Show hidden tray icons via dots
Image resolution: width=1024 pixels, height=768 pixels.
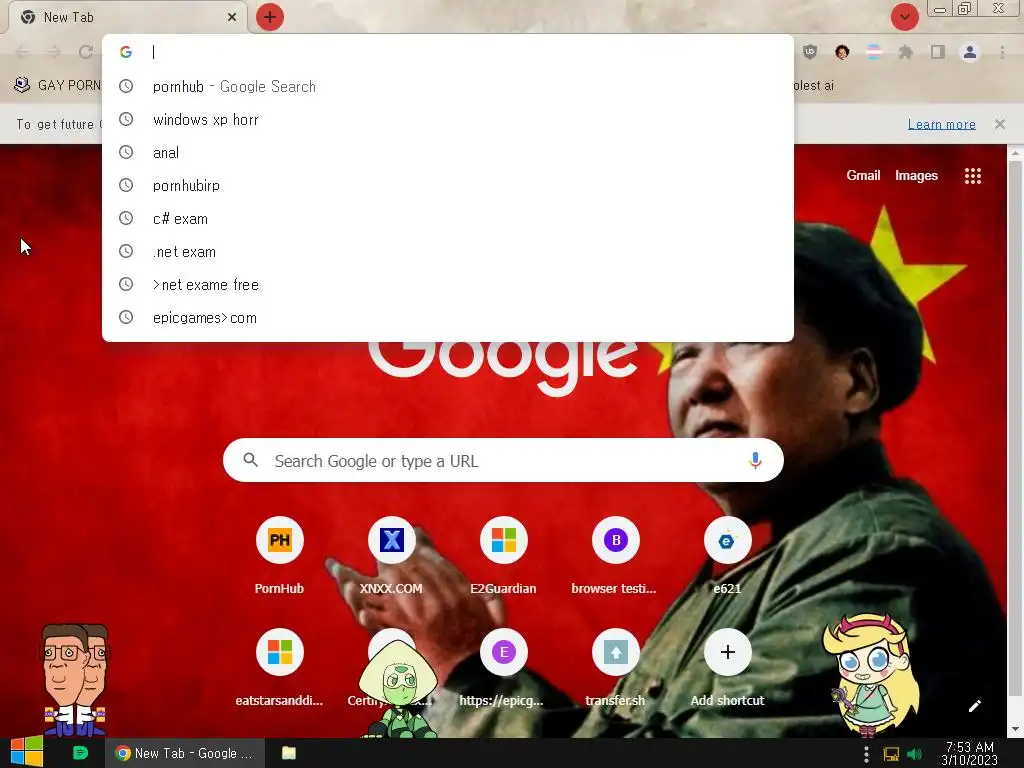tap(866, 754)
